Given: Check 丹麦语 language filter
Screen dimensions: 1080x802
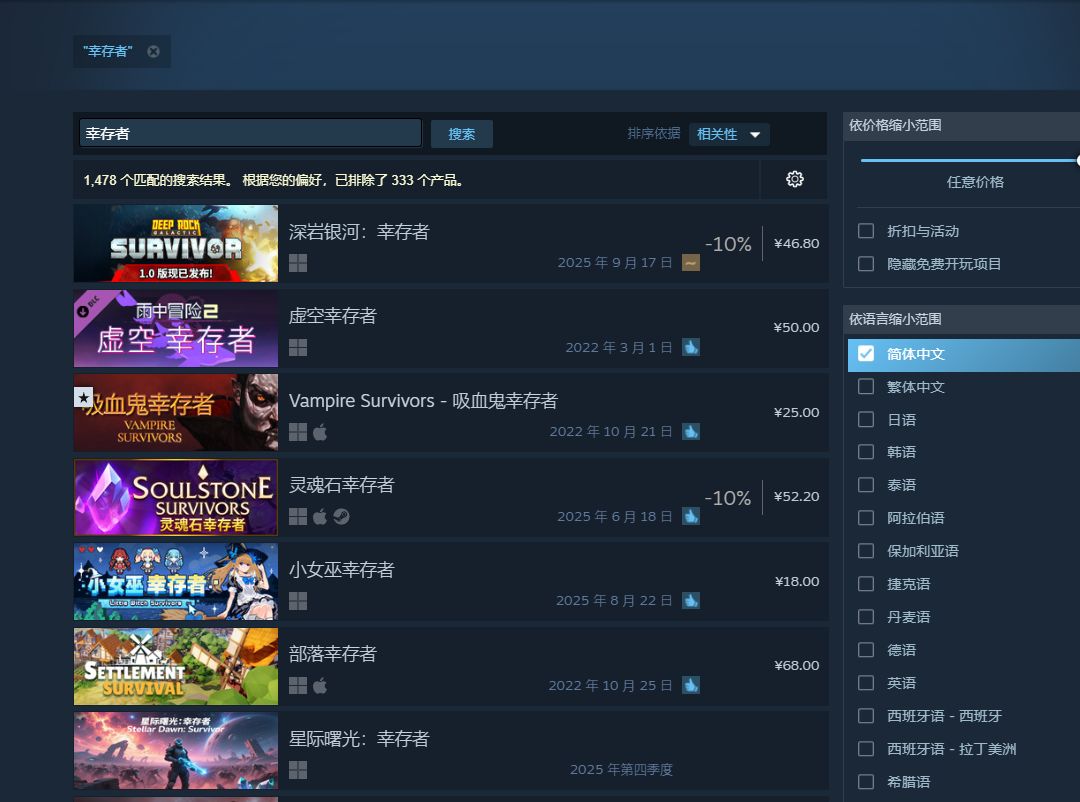Looking at the screenshot, I should tap(866, 617).
